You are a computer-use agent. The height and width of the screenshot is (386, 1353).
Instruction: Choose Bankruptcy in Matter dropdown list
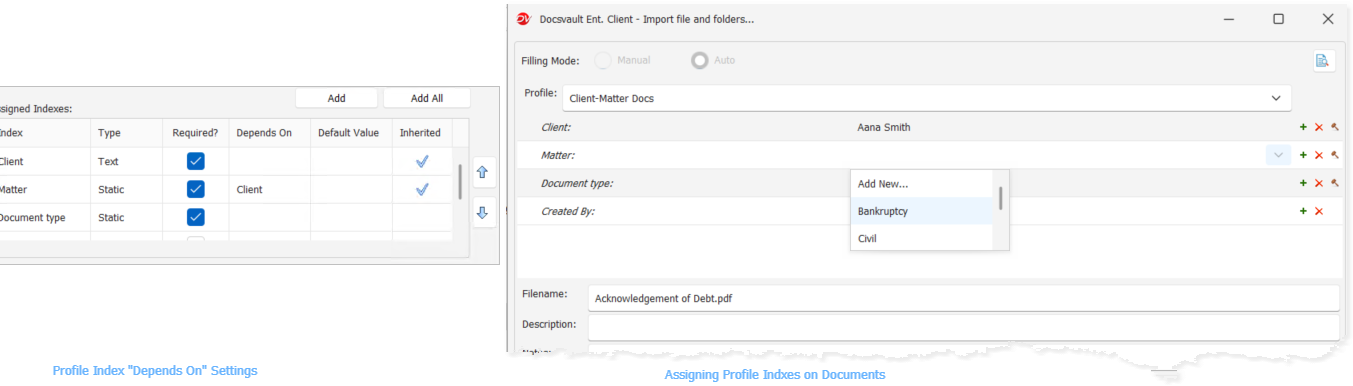click(x=921, y=211)
